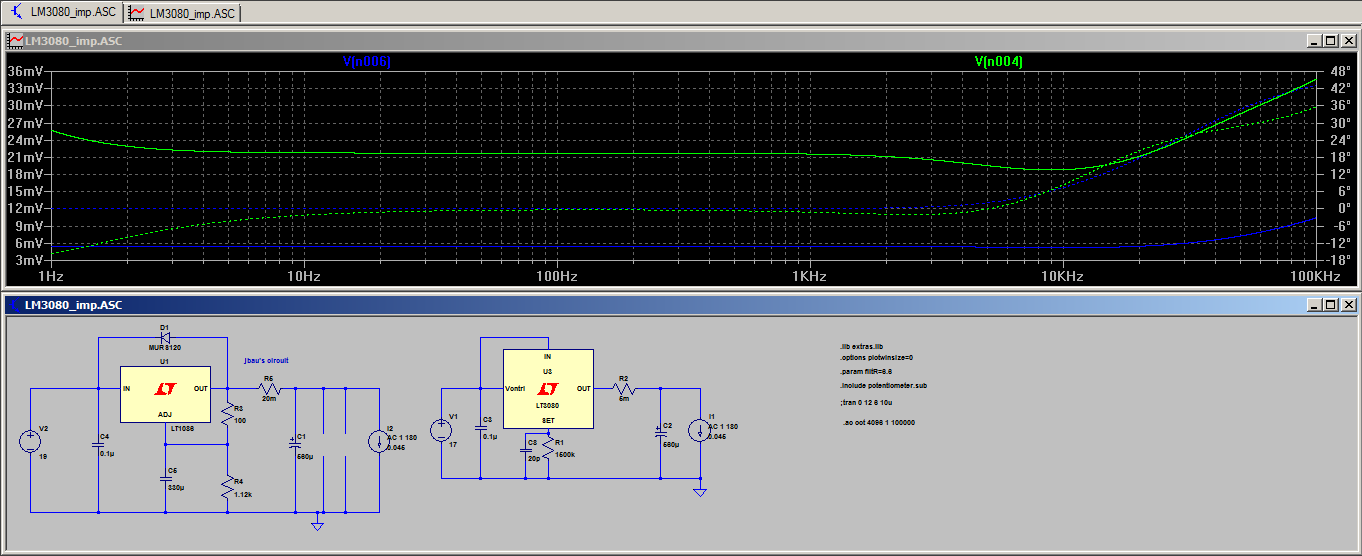Maximize the plot pane window
1362x556 pixels.
coord(1330,41)
